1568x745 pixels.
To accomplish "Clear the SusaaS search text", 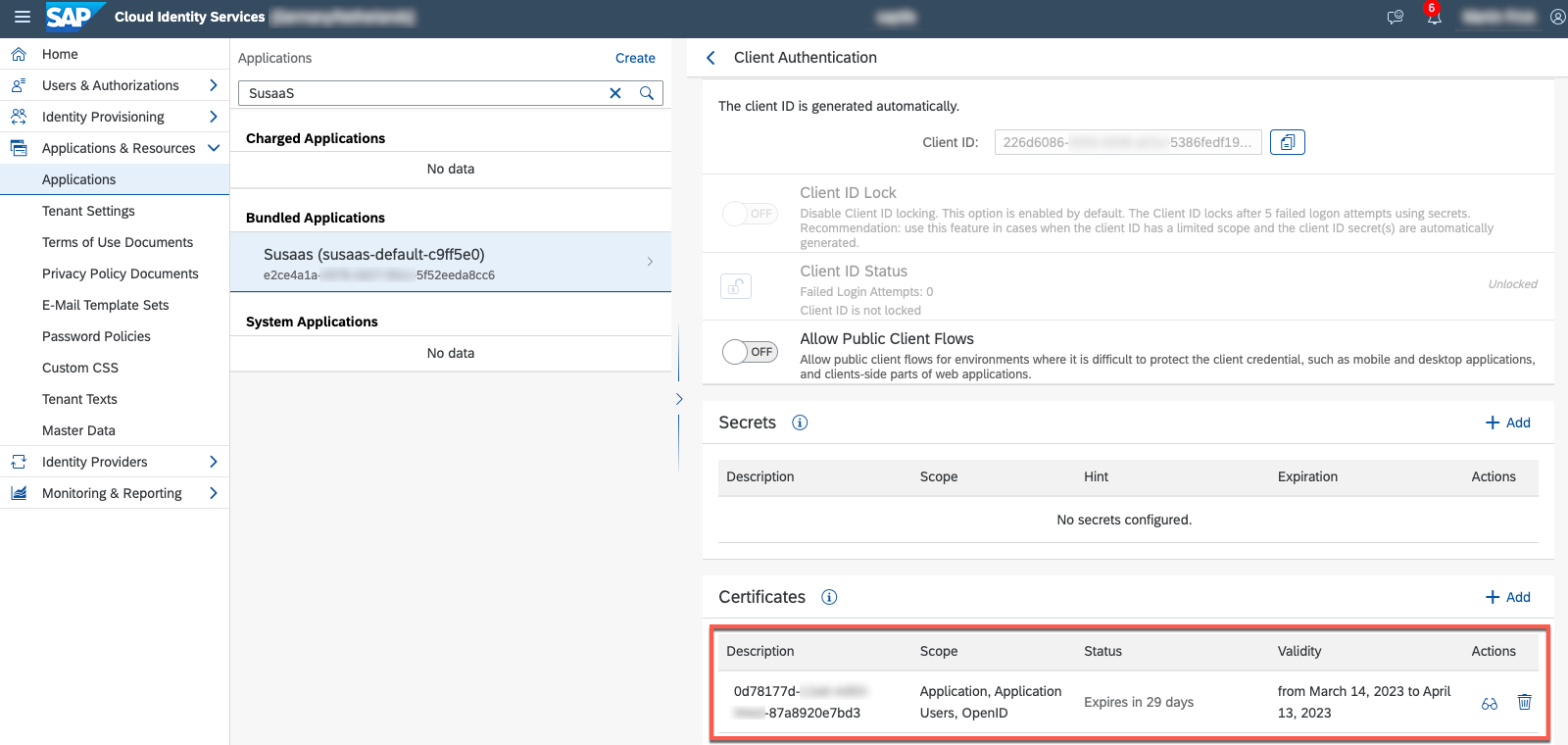I will 615,93.
